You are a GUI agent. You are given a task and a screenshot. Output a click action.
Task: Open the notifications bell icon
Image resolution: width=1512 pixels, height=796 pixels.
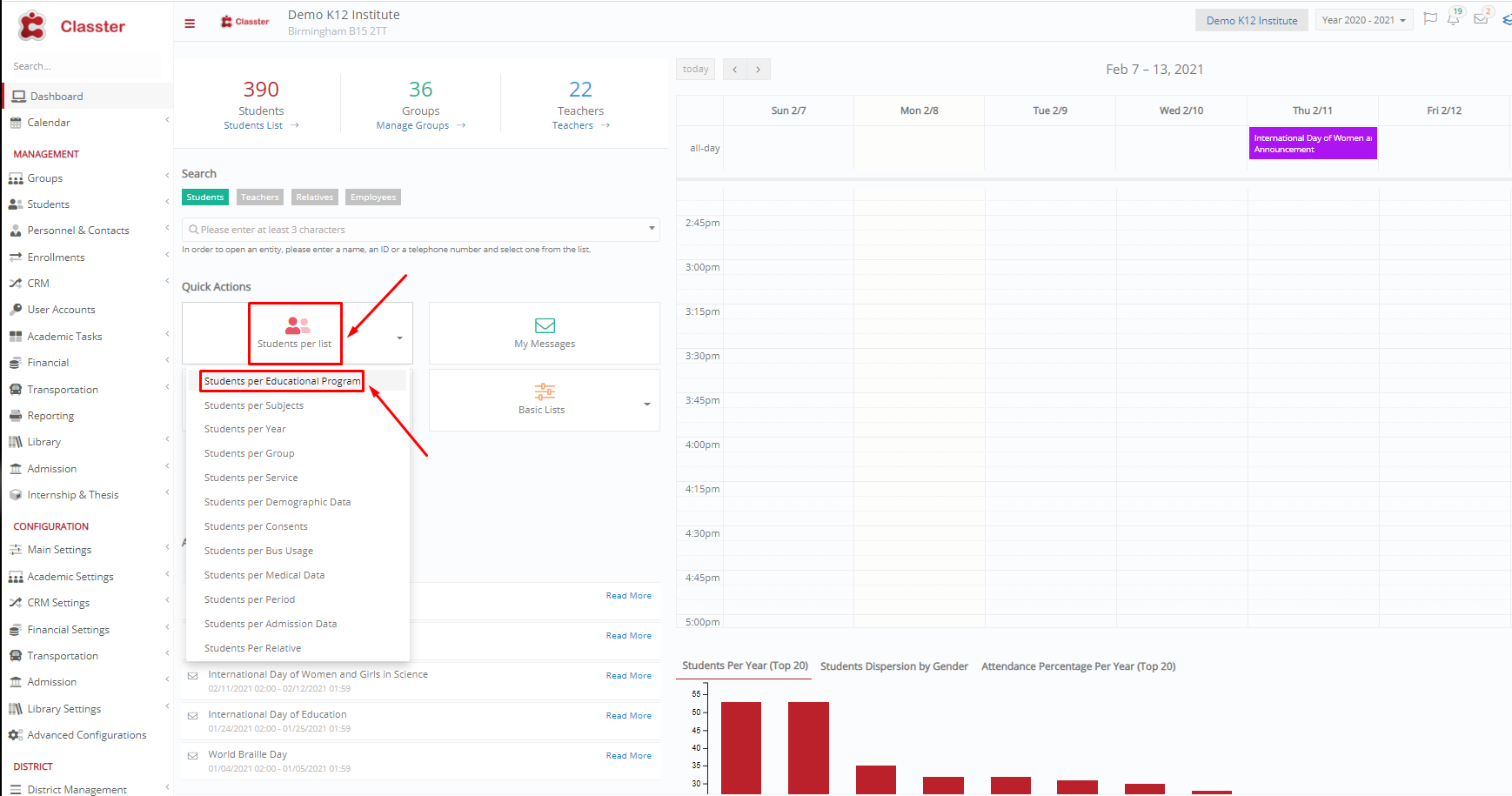click(x=1453, y=19)
